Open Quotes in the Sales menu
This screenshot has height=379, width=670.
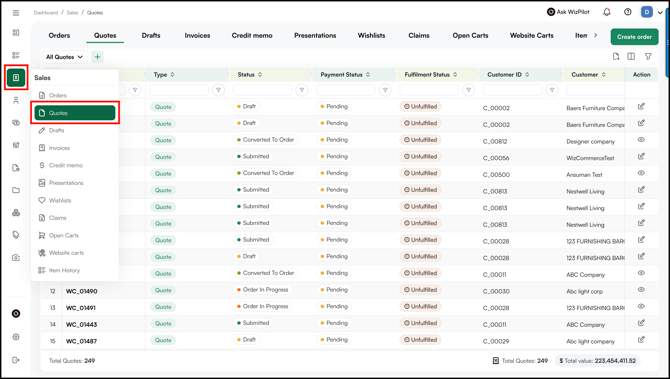(x=75, y=113)
